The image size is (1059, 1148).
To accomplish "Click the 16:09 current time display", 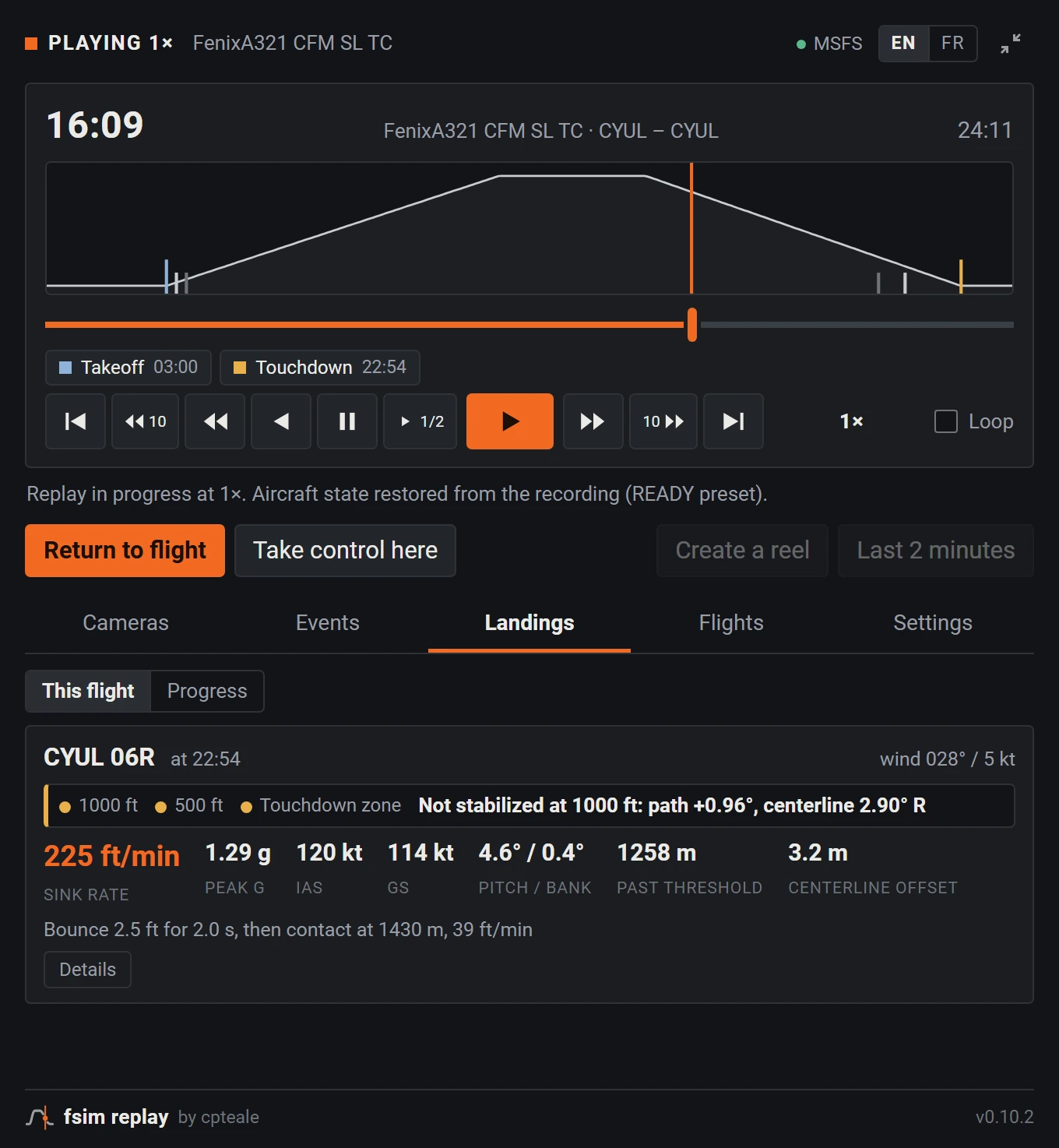I will point(95,125).
